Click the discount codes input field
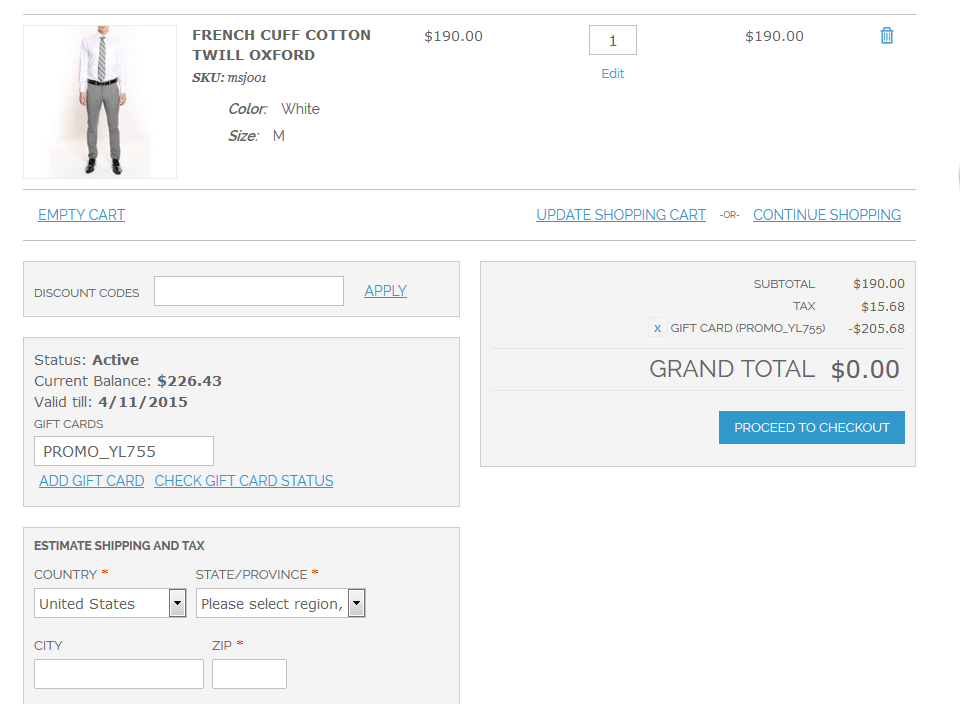The width and height of the screenshot is (960, 704). click(x=248, y=290)
